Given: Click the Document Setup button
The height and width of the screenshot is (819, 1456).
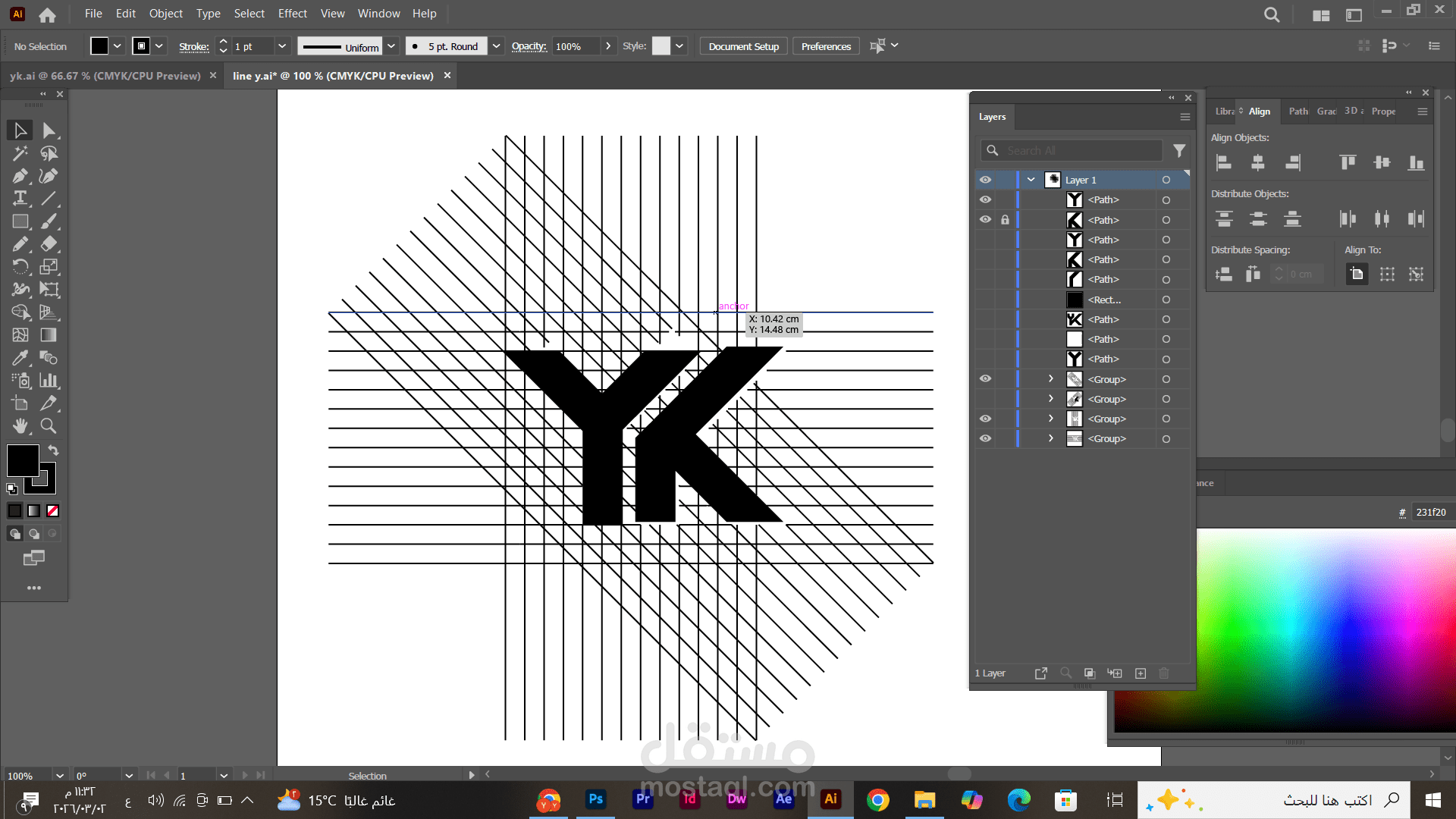Looking at the screenshot, I should coord(743,46).
